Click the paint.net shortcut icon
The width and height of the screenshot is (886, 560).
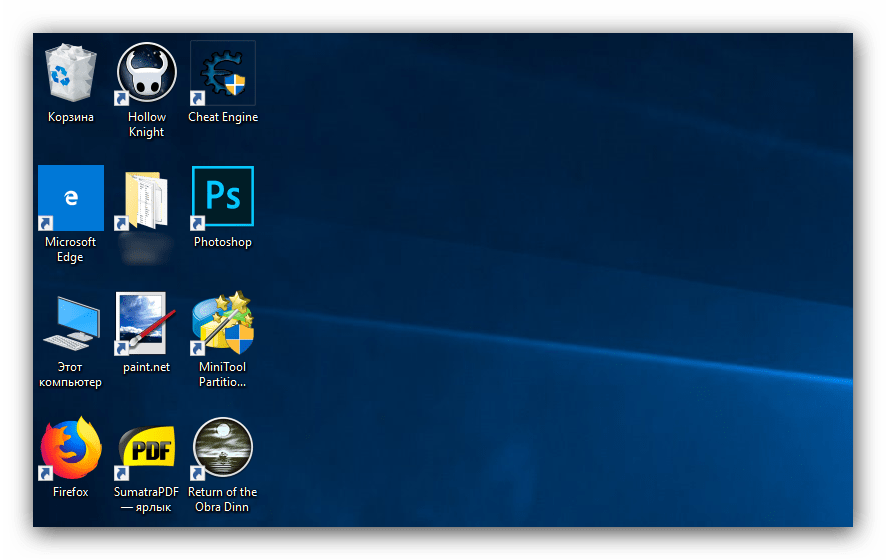coord(147,323)
